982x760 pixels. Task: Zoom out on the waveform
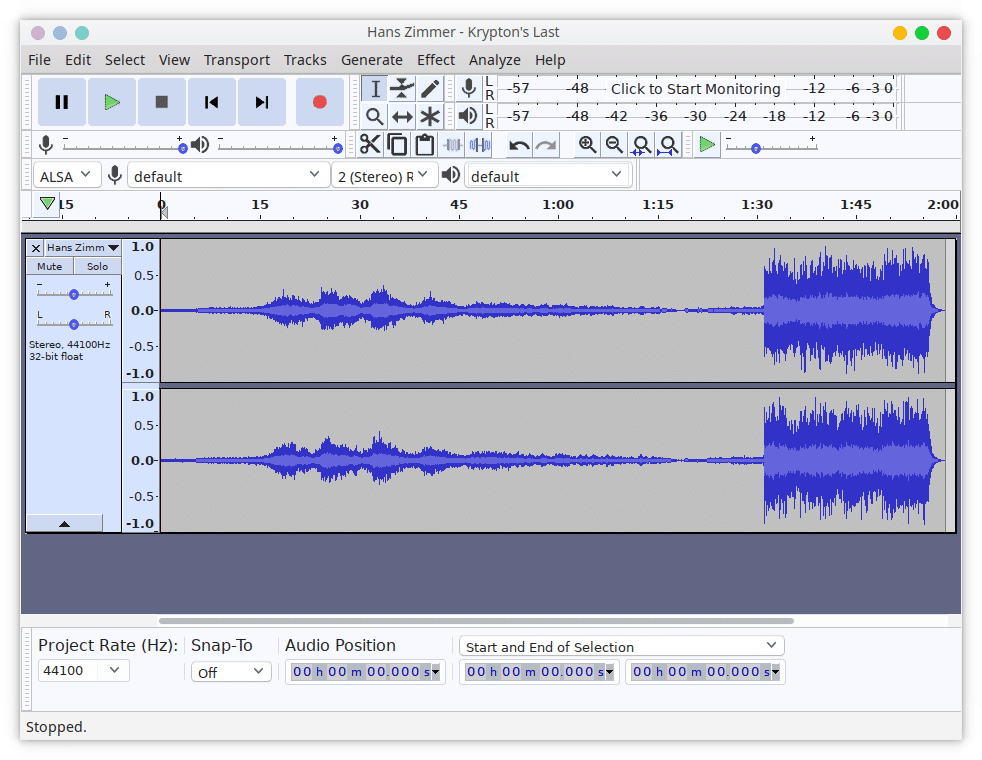pos(614,145)
